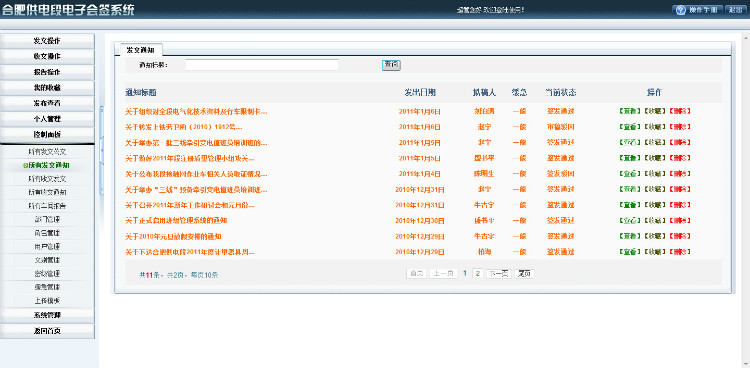
Task: Expand the 发布查看 menu section
Action: click(47, 103)
